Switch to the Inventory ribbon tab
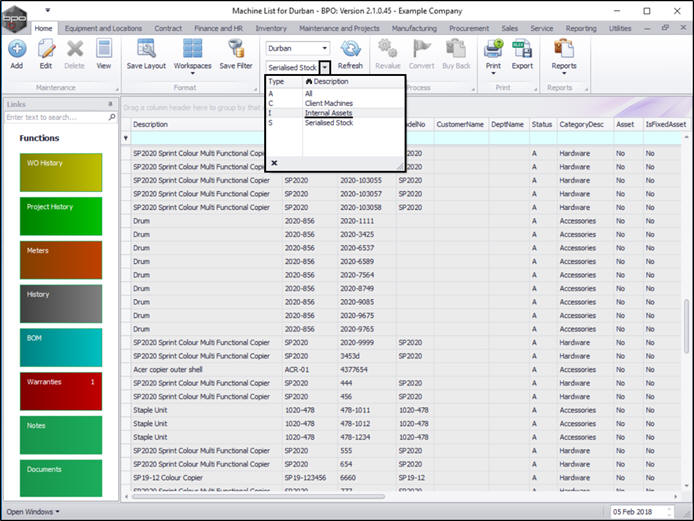The height and width of the screenshot is (521, 694). click(x=271, y=29)
